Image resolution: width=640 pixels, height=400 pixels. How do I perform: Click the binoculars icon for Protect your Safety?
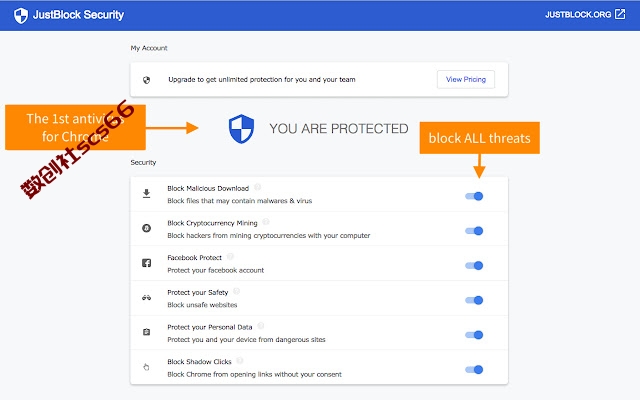click(146, 298)
